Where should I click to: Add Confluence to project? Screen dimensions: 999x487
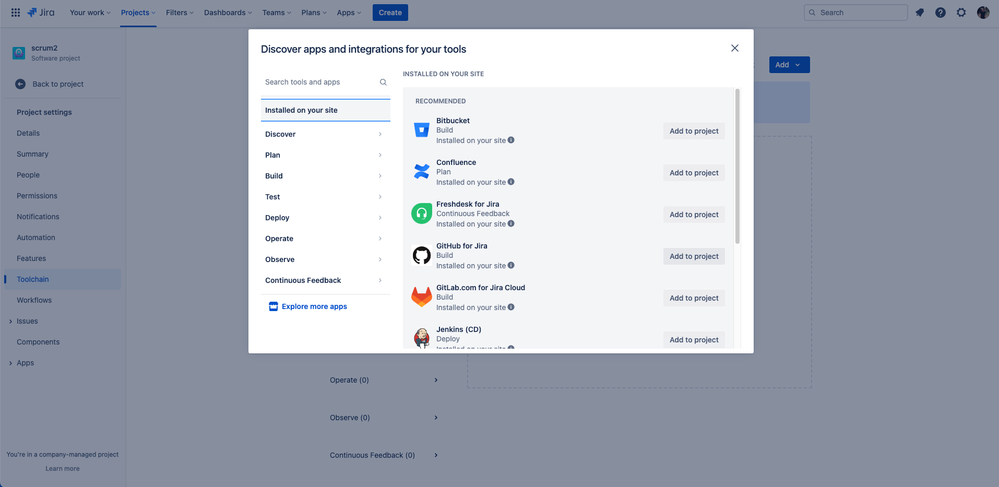pyautogui.click(x=694, y=173)
